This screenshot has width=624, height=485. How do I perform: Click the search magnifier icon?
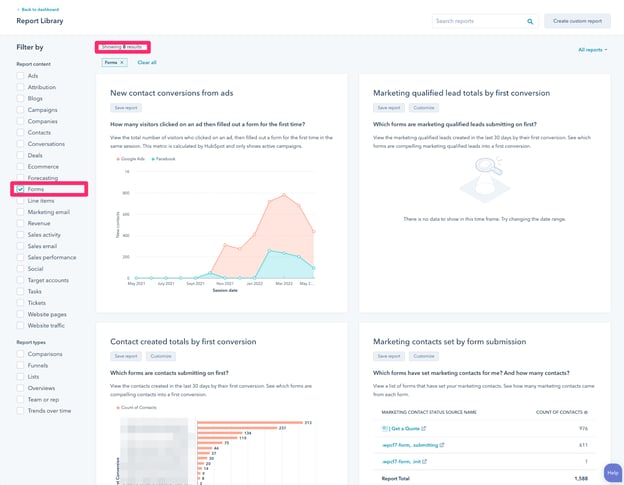529,21
